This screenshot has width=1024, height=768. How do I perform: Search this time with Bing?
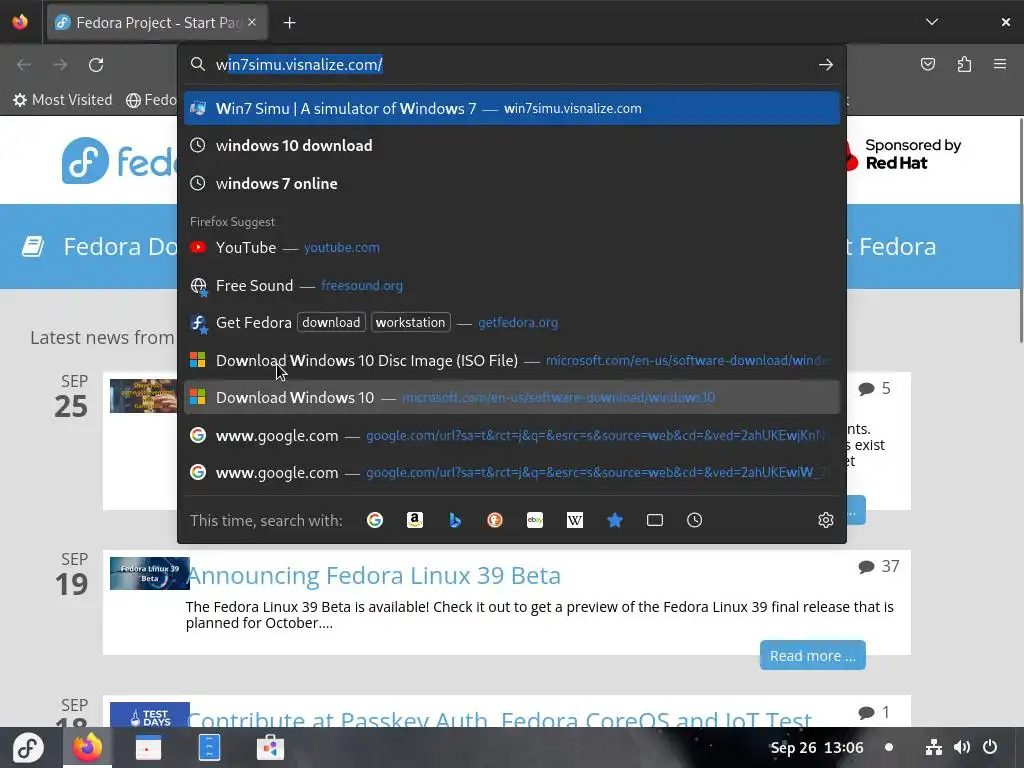455,520
